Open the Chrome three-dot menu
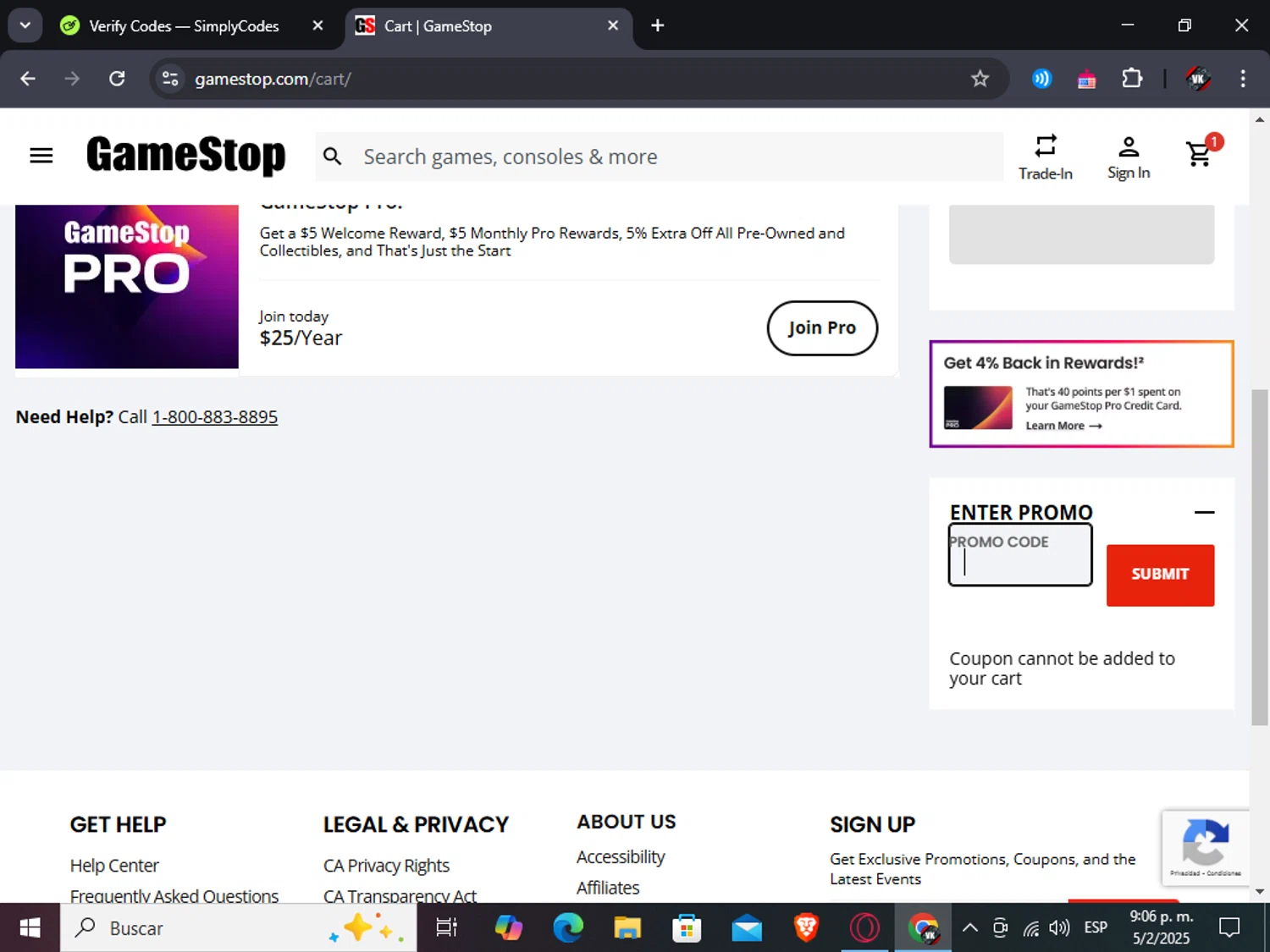 [x=1242, y=79]
